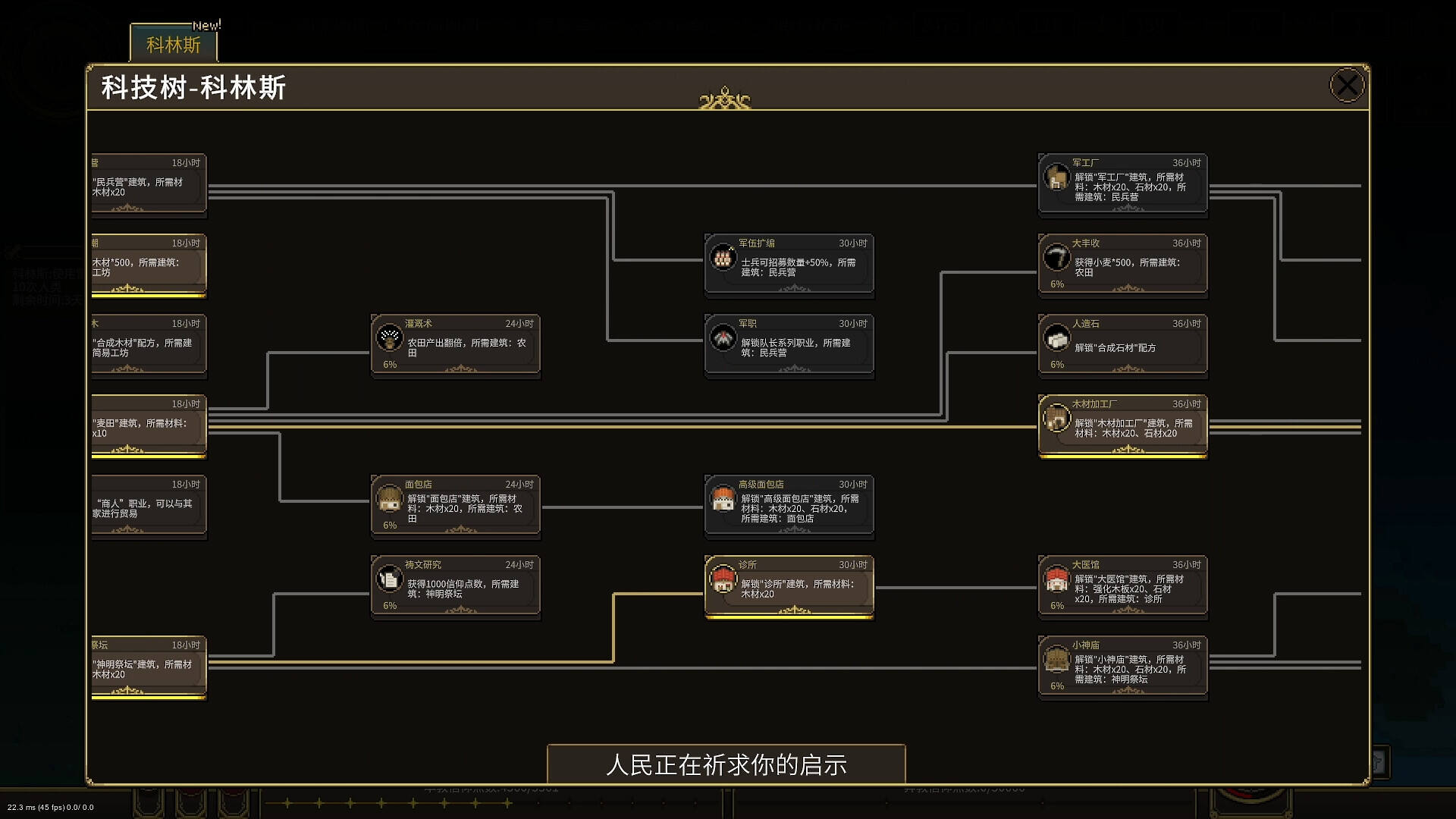
Task: Click the 小神庙 shrine technology icon
Action: (x=1057, y=661)
